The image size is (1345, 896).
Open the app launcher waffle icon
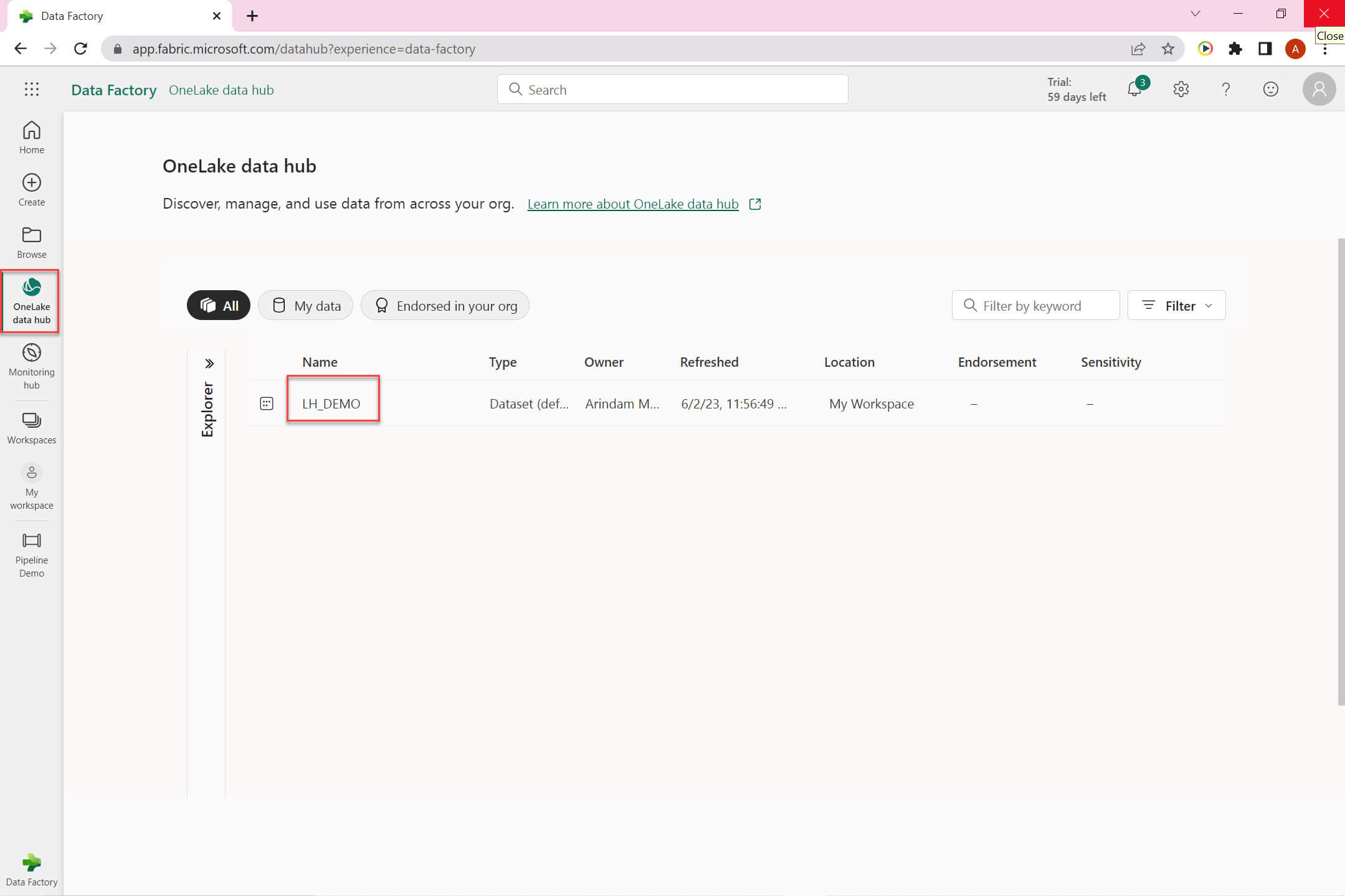(x=31, y=90)
